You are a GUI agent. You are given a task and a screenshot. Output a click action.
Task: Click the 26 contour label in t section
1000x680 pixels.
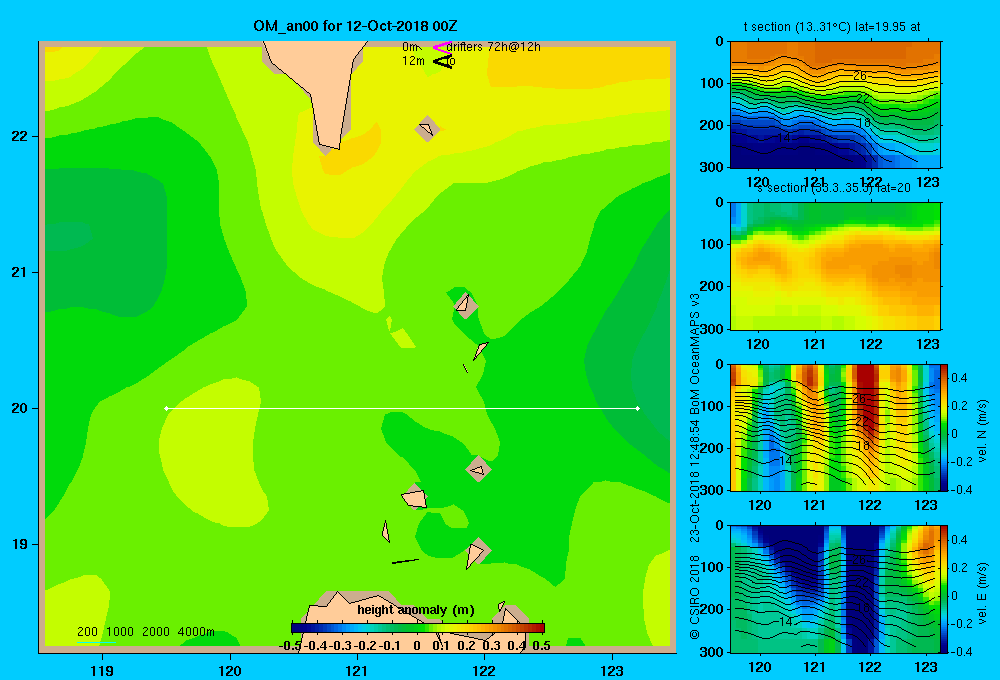tap(860, 76)
